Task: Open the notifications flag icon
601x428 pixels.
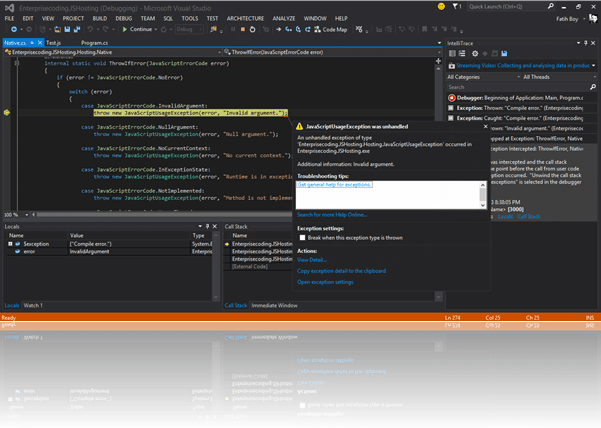Action: [456, 7]
